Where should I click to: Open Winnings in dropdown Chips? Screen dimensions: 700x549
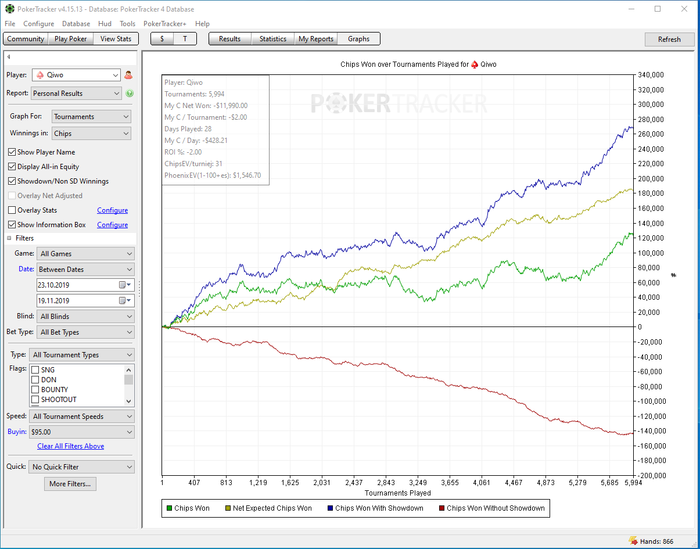(x=91, y=133)
